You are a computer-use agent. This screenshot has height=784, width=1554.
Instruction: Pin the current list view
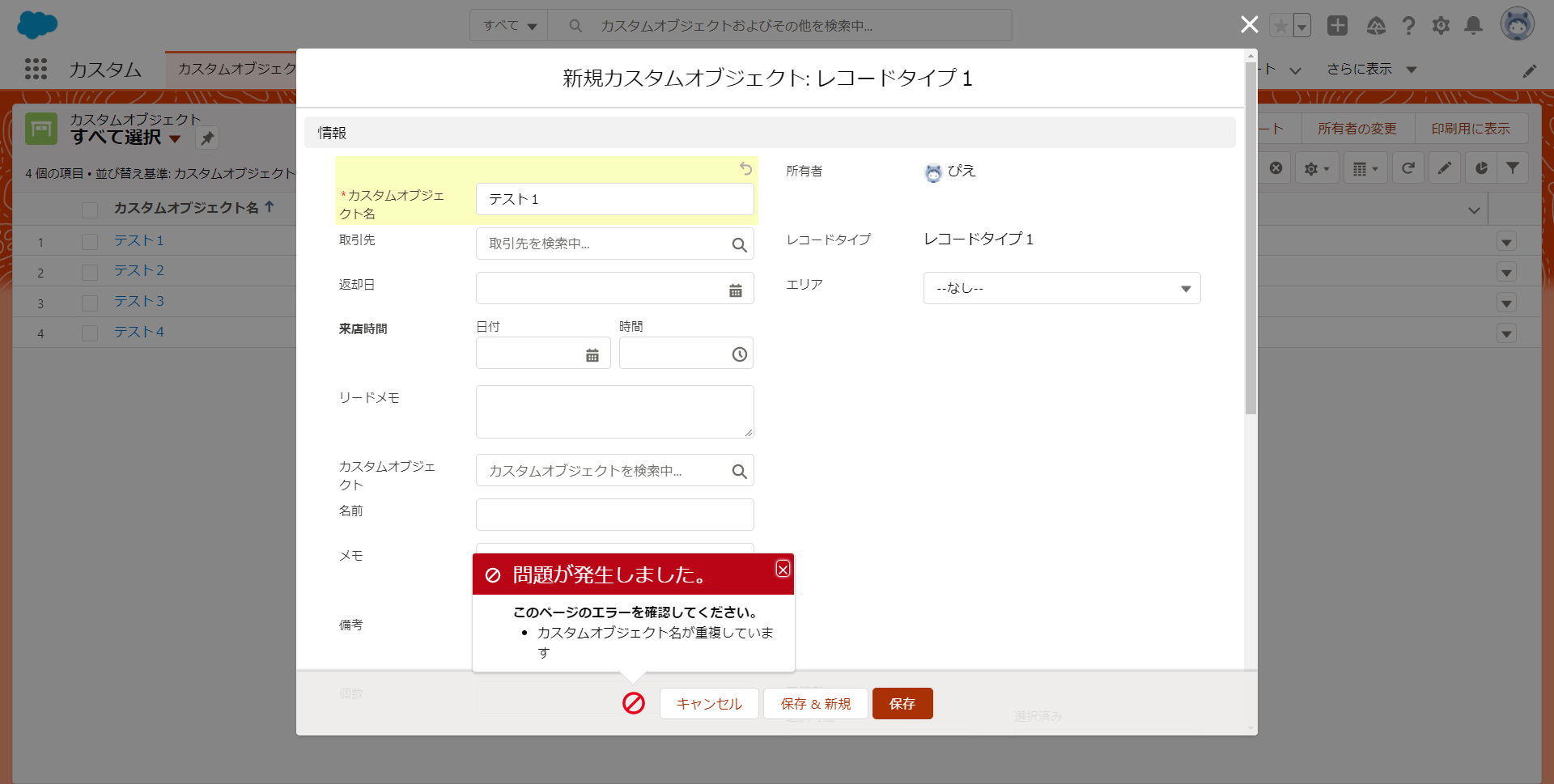(208, 138)
